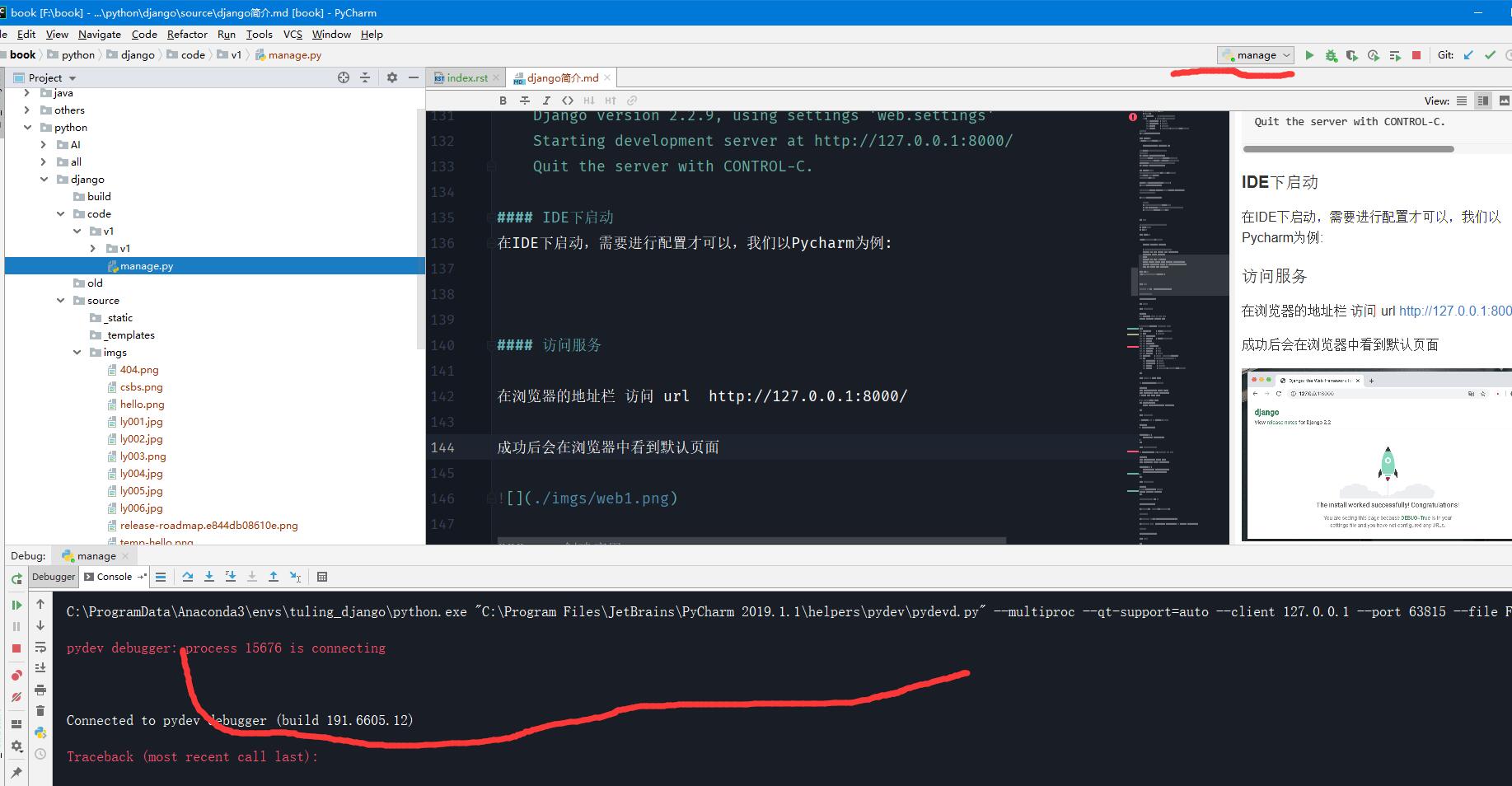The width and height of the screenshot is (1512, 786).
Task: Open debug settings gear in debug sidebar
Action: (16, 746)
